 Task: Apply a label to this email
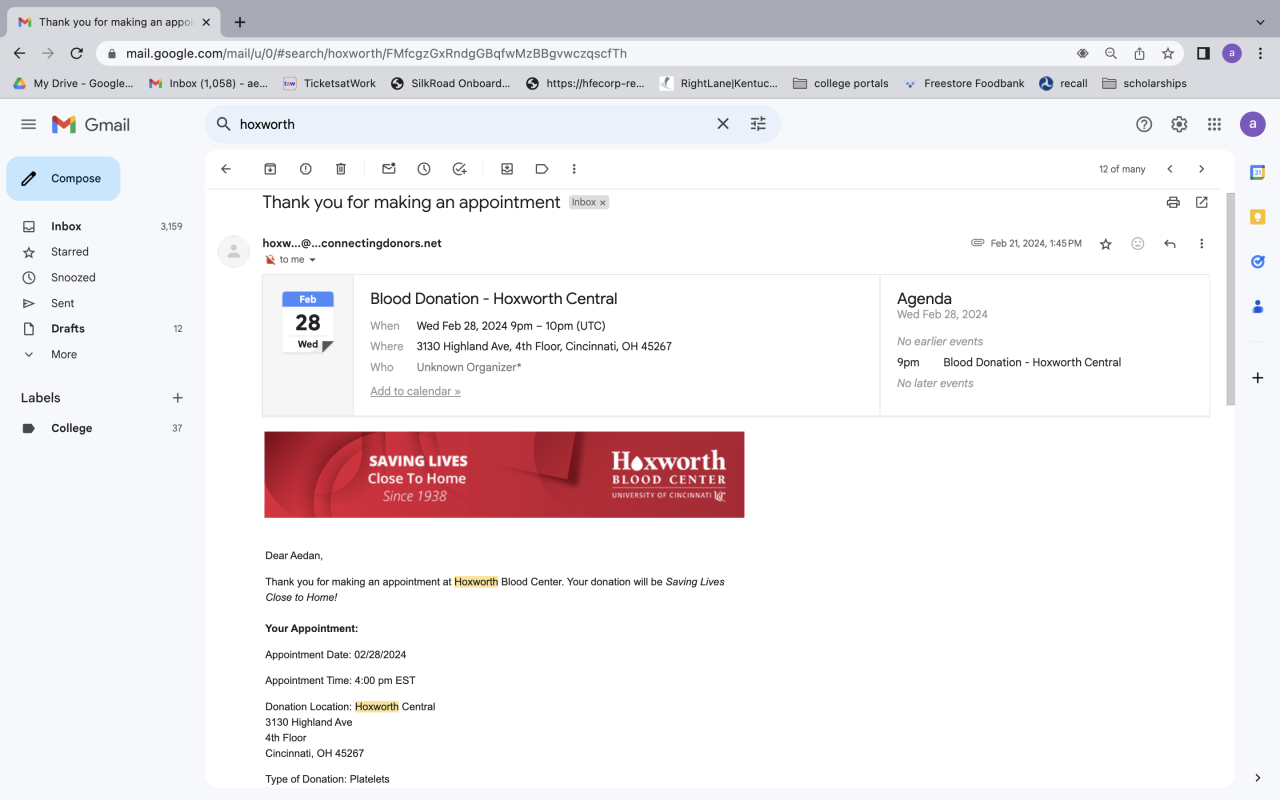tap(542, 169)
